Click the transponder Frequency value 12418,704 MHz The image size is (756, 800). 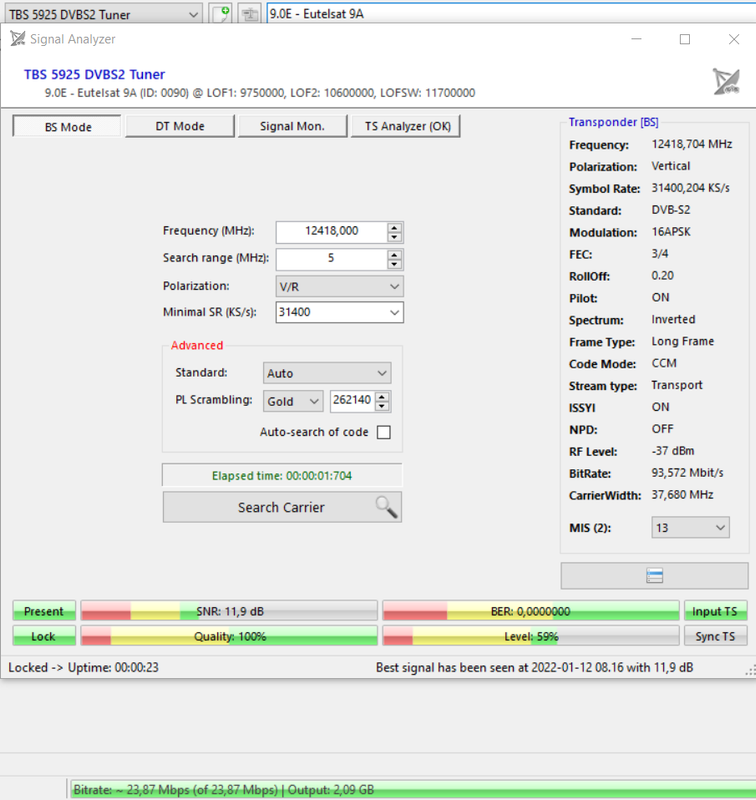(x=692, y=144)
